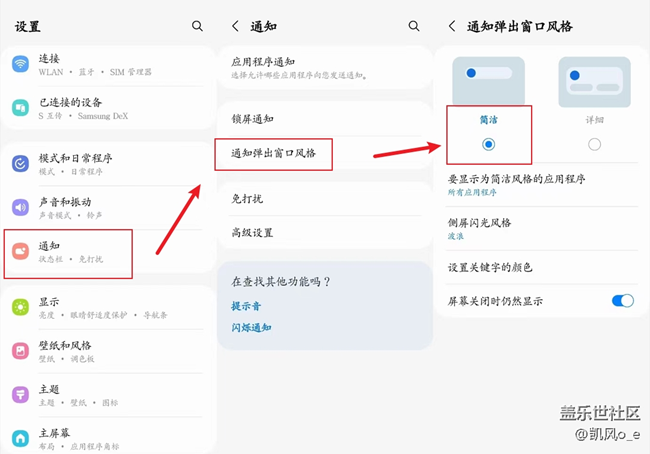The width and height of the screenshot is (650, 454).
Task: Follow the 提示音 link
Action: coord(246,306)
